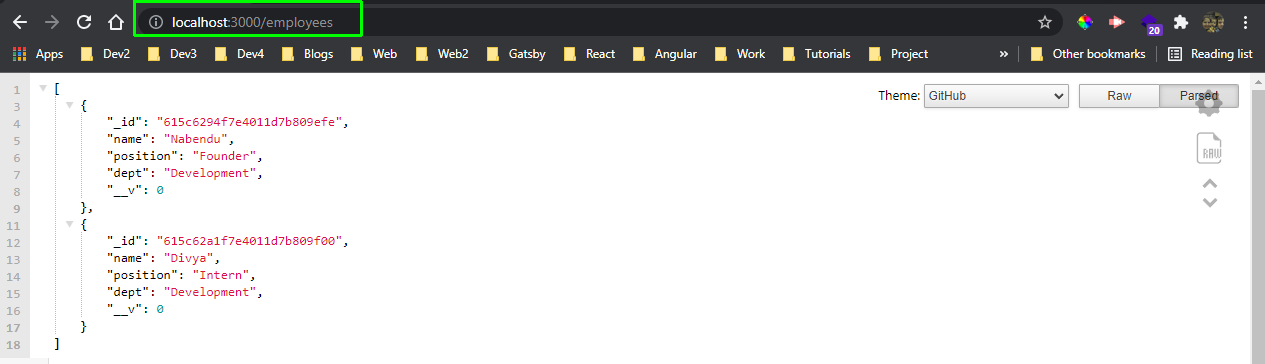Click the _id value 615c62a1f7e4011d7b809f00
Screen dimensions: 1265x364
click(251, 241)
